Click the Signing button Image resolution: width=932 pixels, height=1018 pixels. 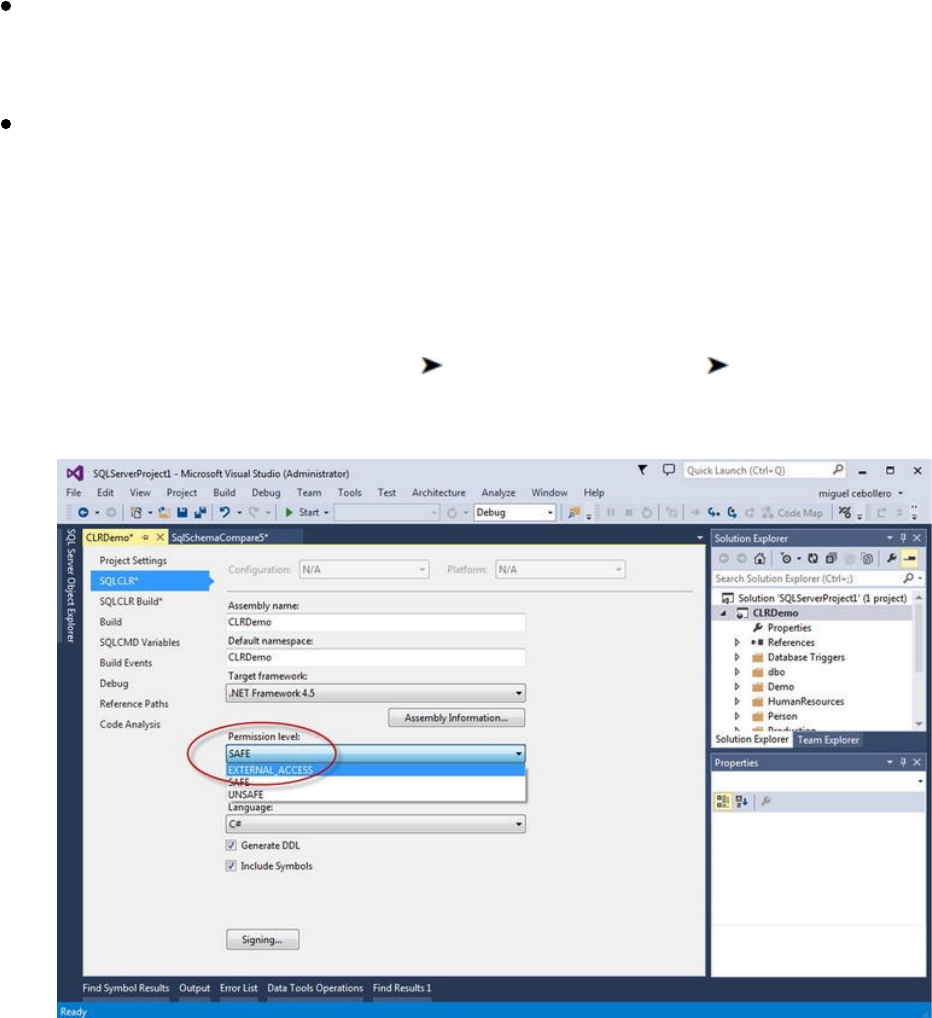[x=262, y=939]
